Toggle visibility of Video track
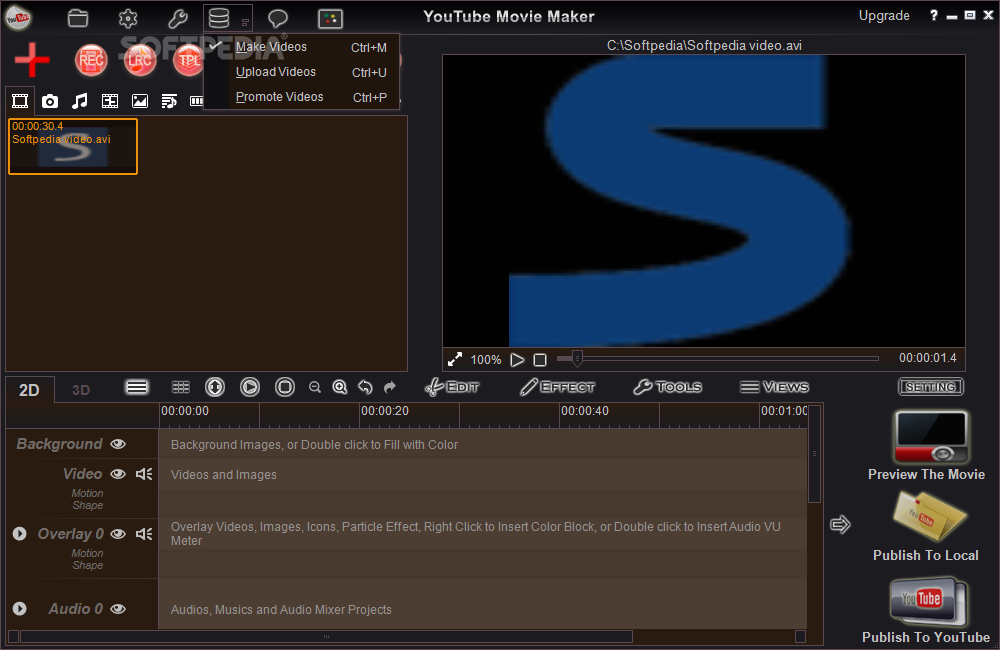1000x650 pixels. click(x=118, y=474)
